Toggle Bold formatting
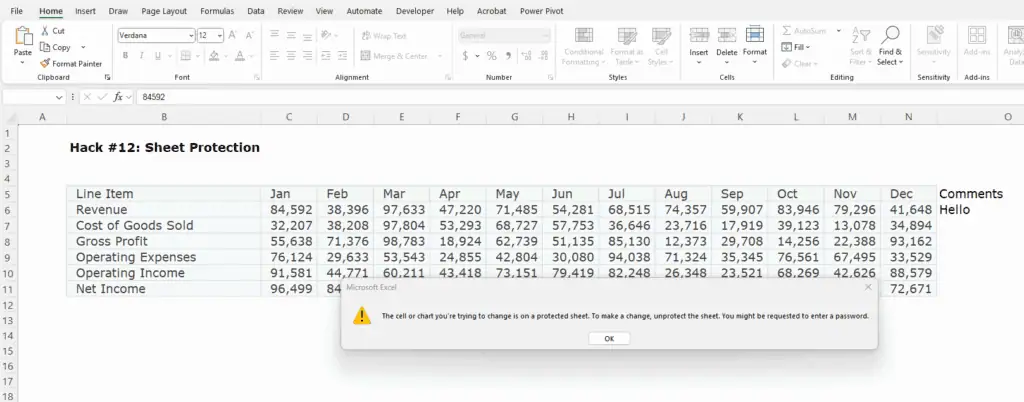This screenshot has width=1024, height=402. (x=125, y=56)
